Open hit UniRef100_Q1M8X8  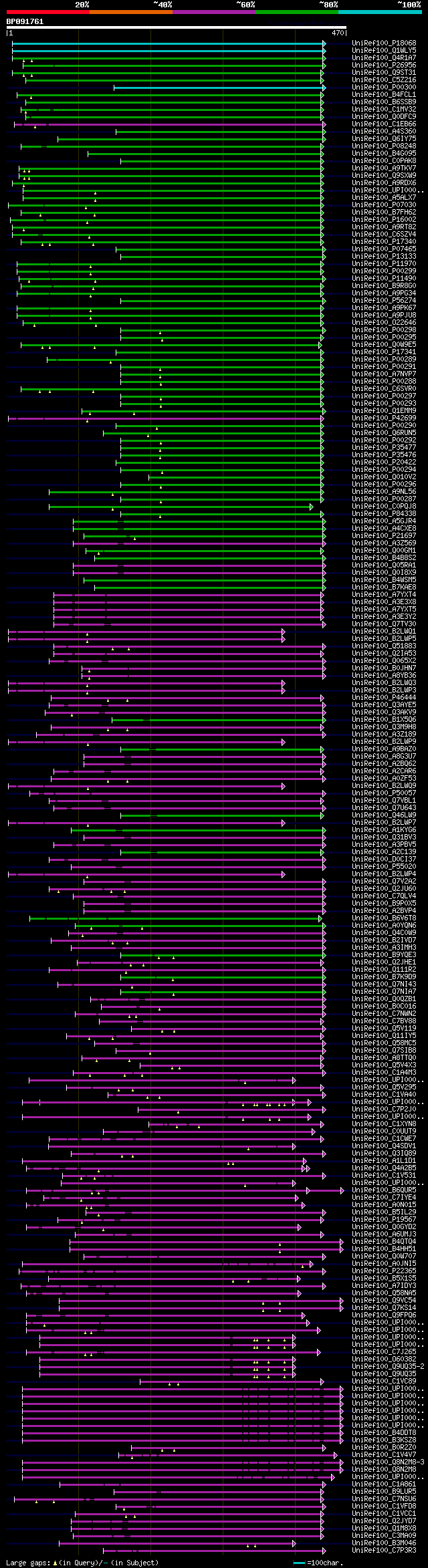coord(384,1529)
